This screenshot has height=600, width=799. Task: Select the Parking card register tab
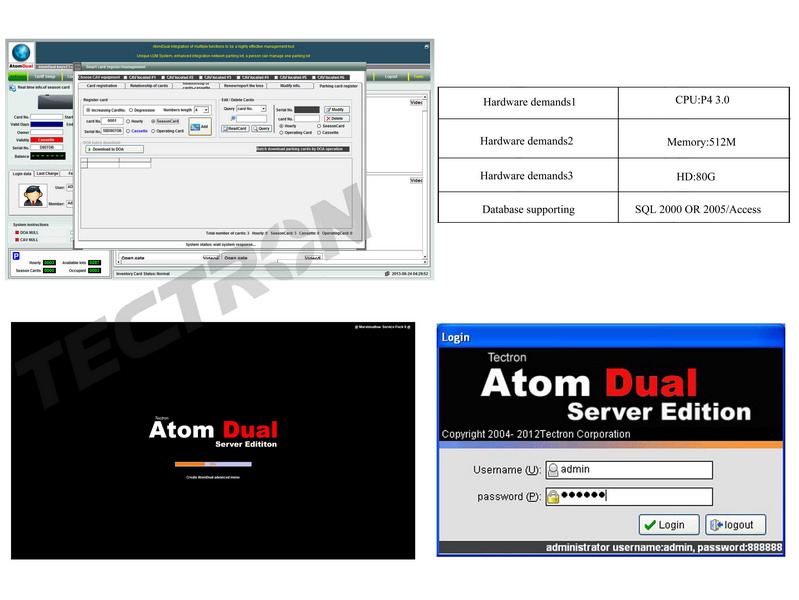pos(338,86)
